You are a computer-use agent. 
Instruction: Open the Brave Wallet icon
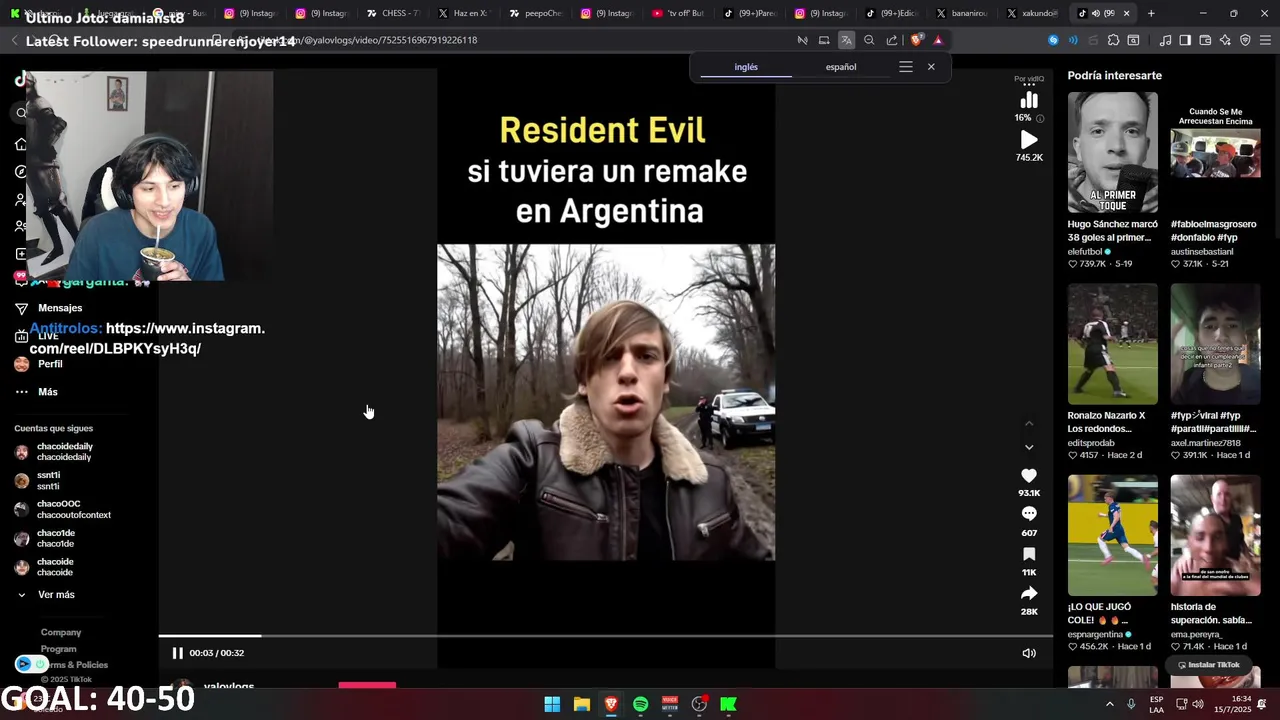[x=1205, y=40]
